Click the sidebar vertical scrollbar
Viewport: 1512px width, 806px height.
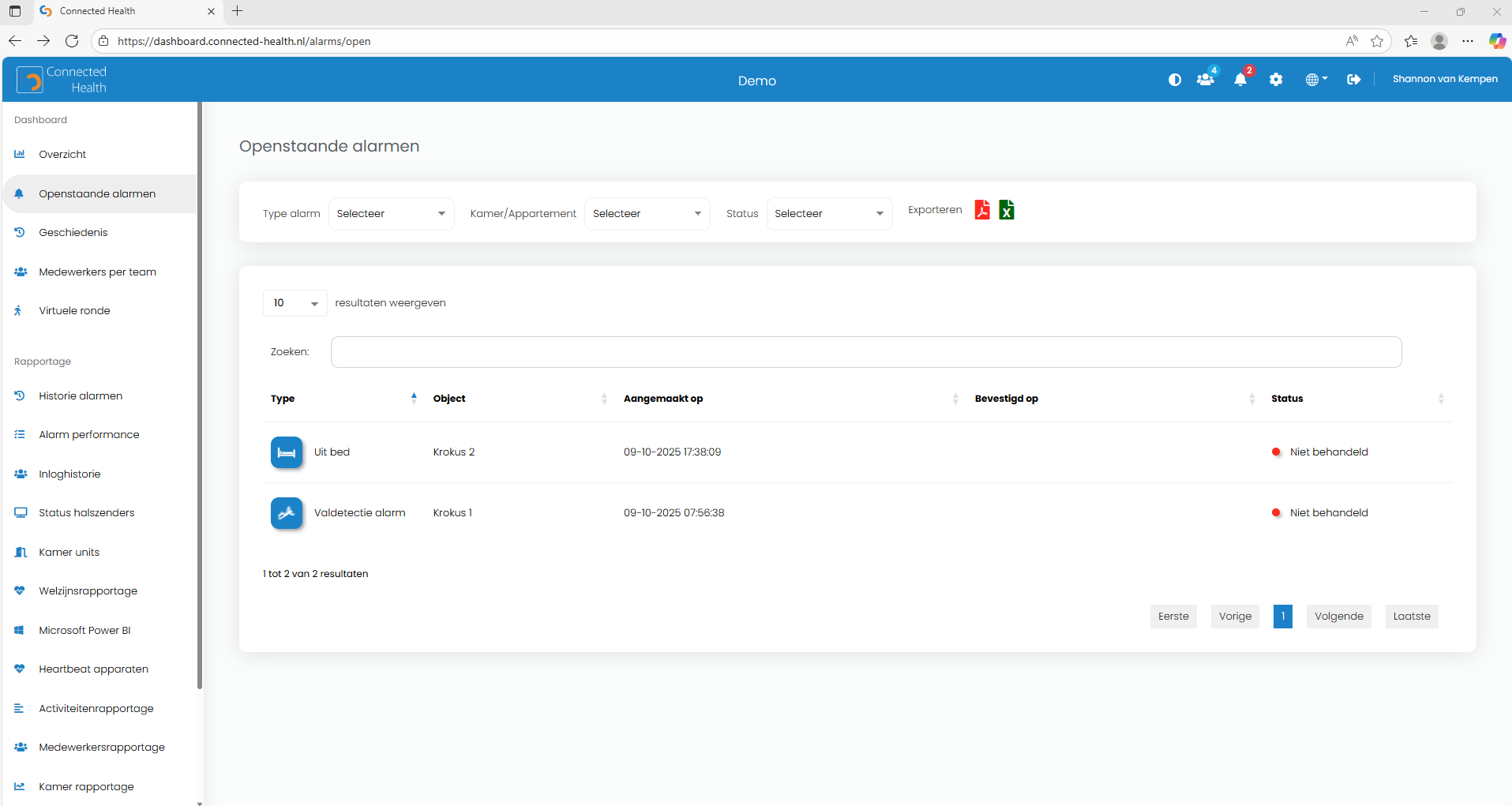click(x=200, y=395)
